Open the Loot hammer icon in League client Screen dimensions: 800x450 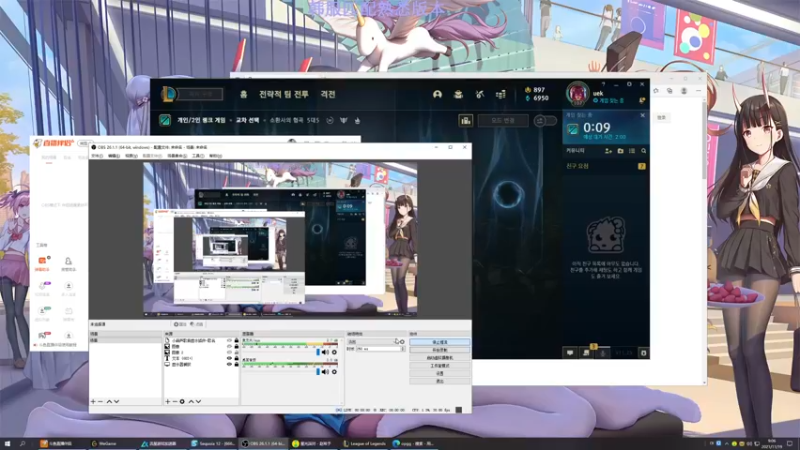(x=479, y=94)
